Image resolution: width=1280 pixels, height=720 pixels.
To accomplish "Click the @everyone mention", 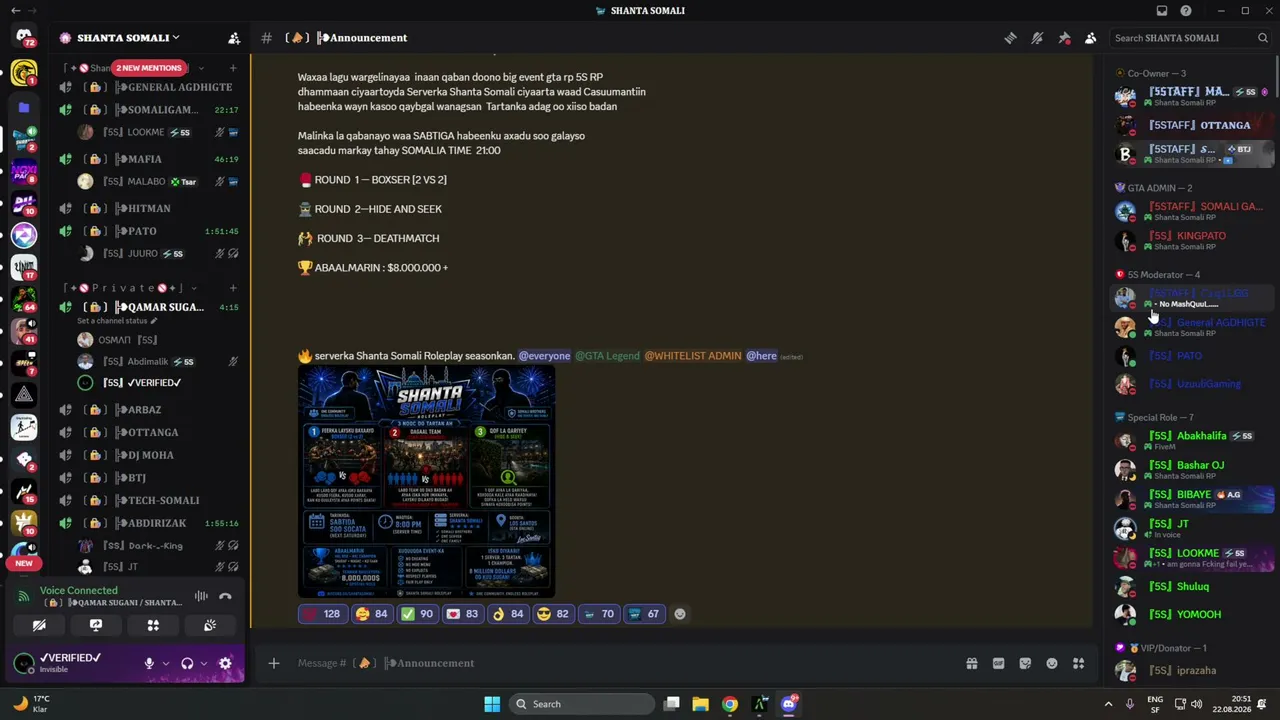I will 544,356.
